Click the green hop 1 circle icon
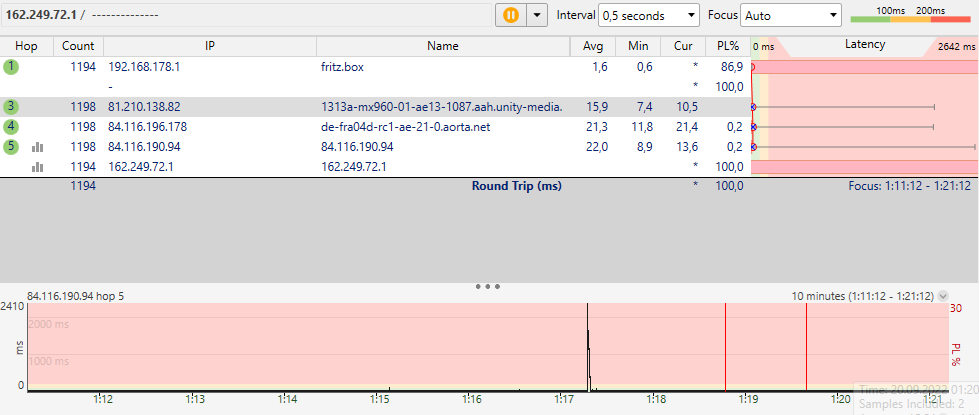Image resolution: width=979 pixels, height=415 pixels. tap(11, 67)
